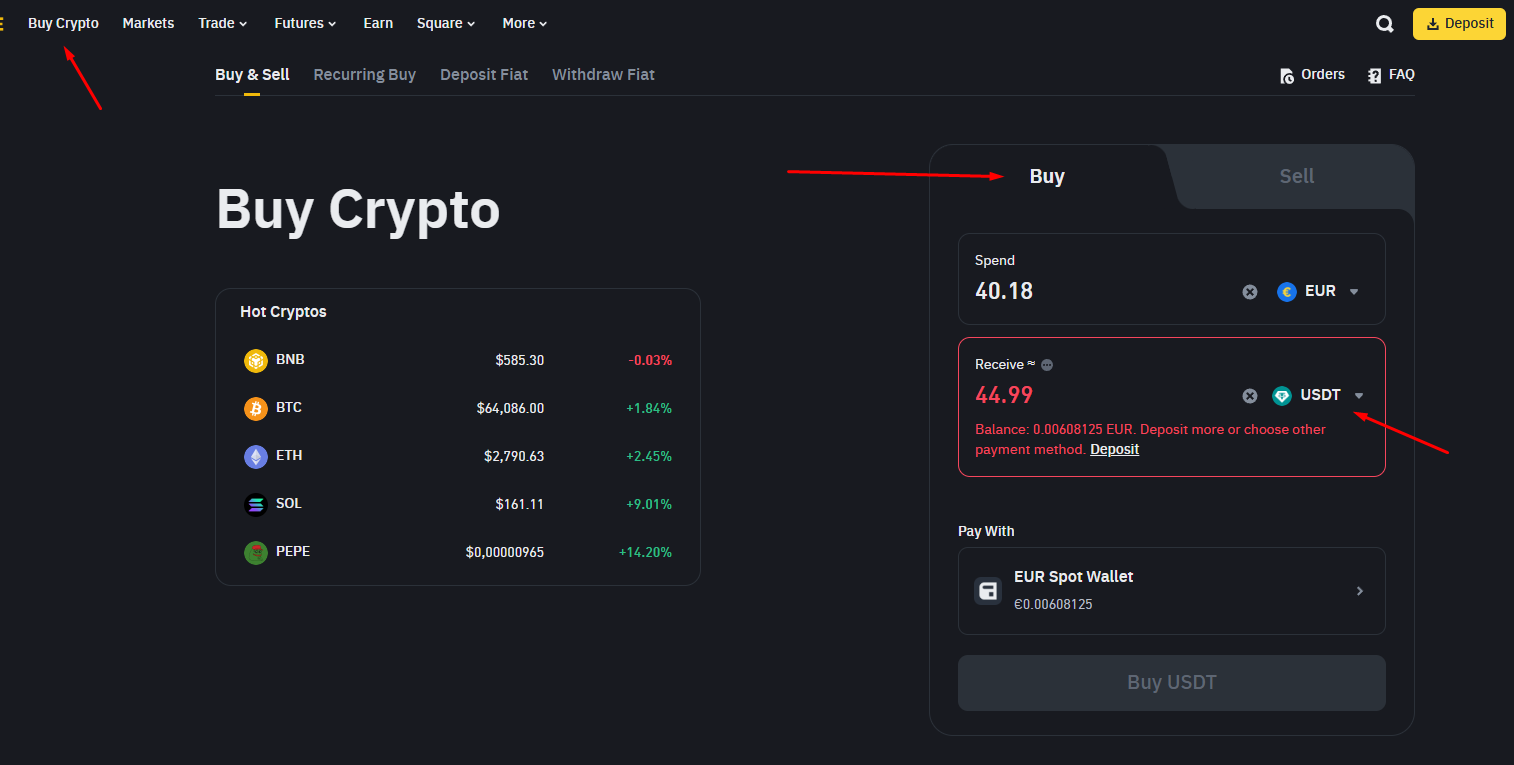Click the search magnifier icon
Screen dimensions: 1514x765
[1385, 24]
